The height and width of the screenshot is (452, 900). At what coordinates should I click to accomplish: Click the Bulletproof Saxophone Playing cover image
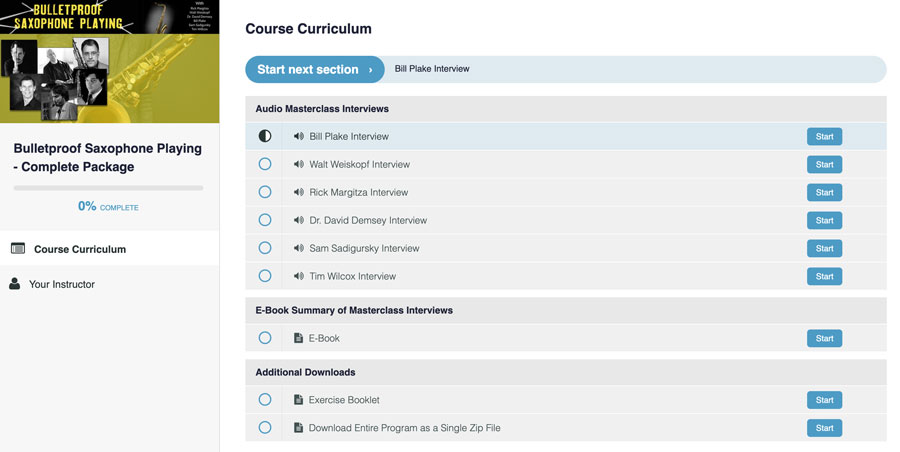coord(110,61)
